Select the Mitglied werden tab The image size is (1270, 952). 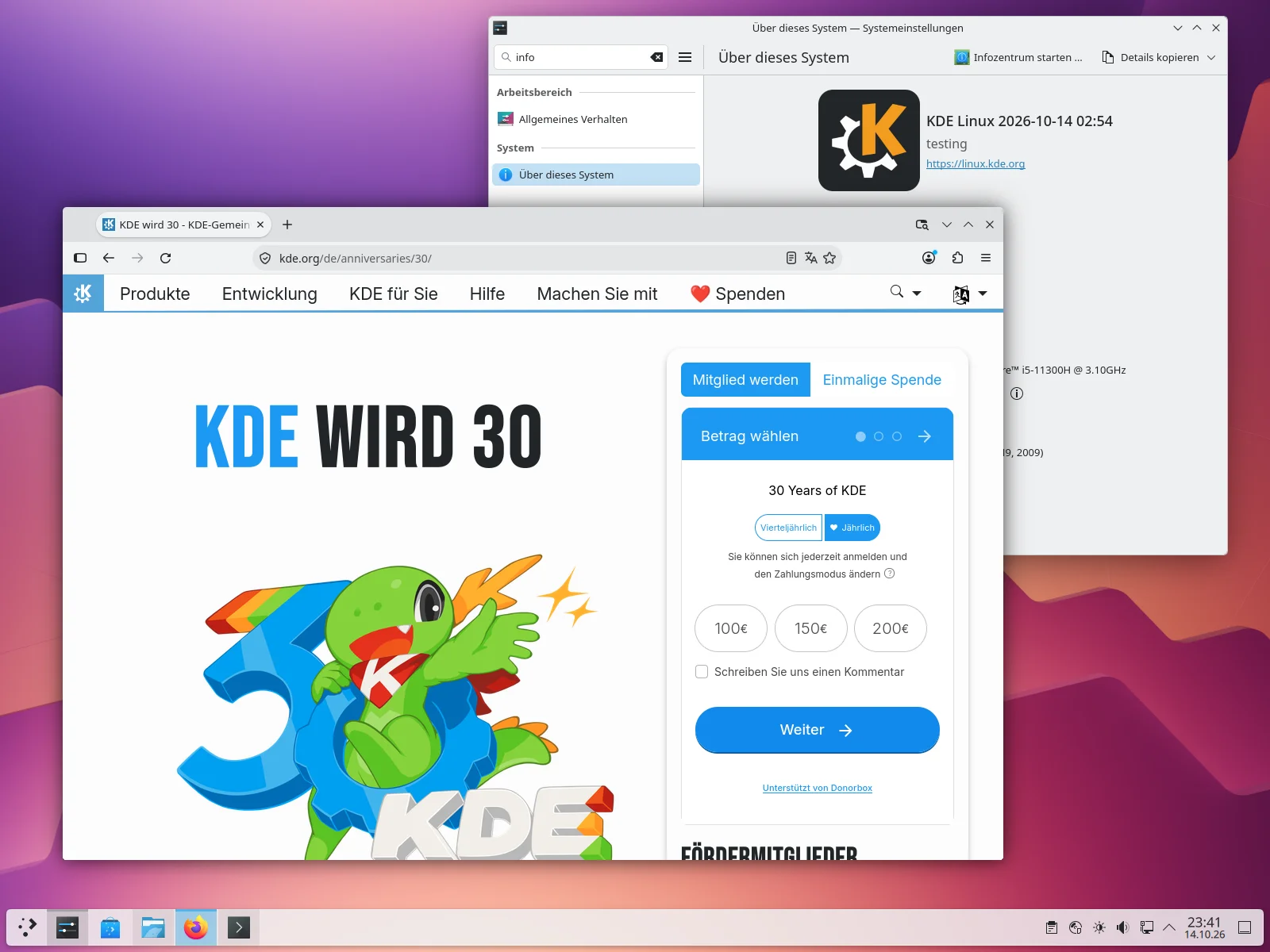[x=745, y=380]
